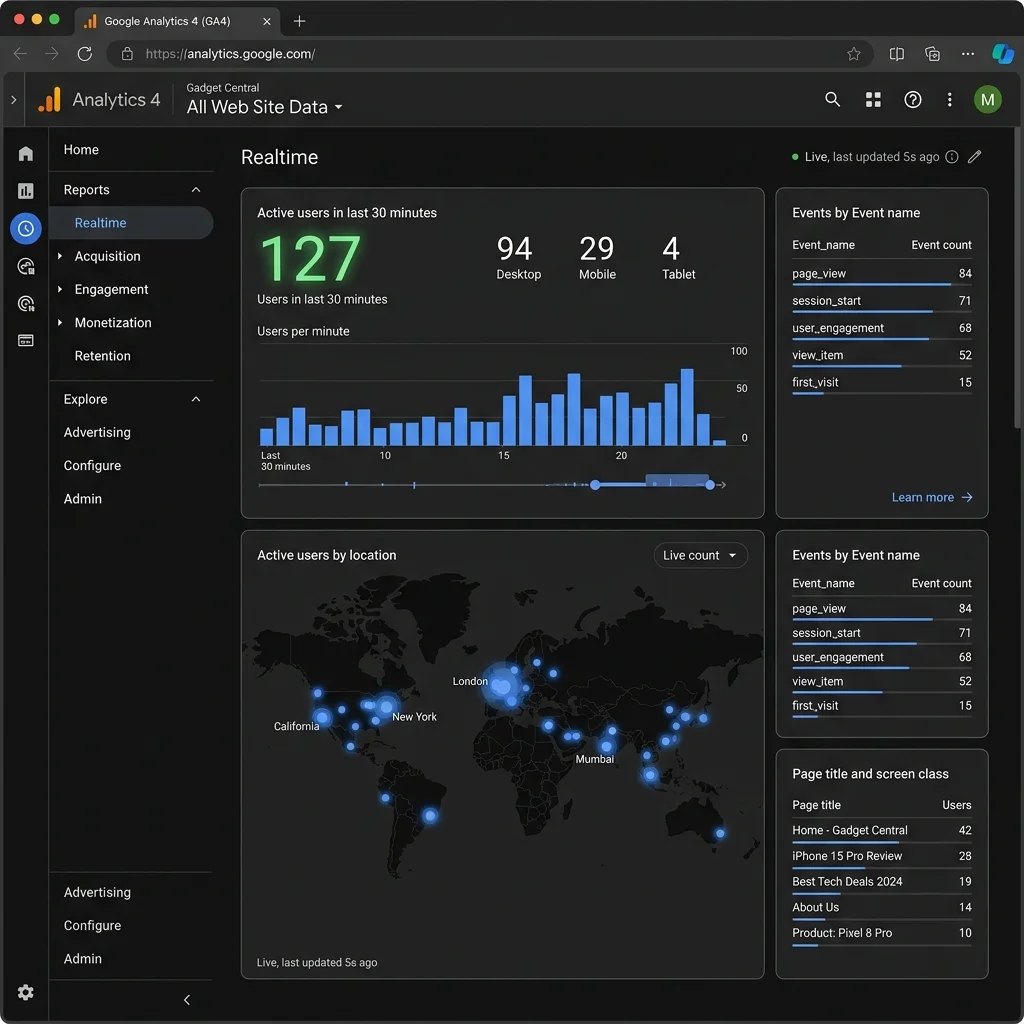Click right handle of timeline range slider
This screenshot has width=1024, height=1024.
click(710, 485)
